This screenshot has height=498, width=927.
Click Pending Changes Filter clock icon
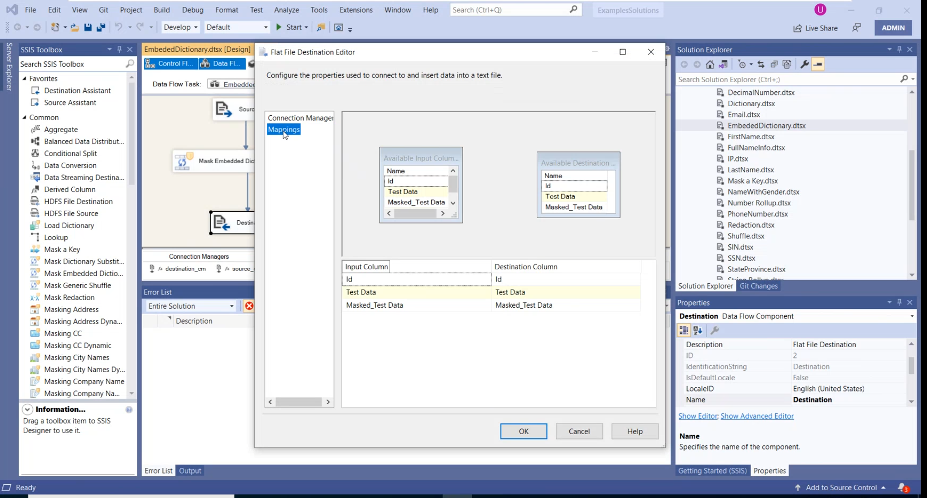pos(742,64)
